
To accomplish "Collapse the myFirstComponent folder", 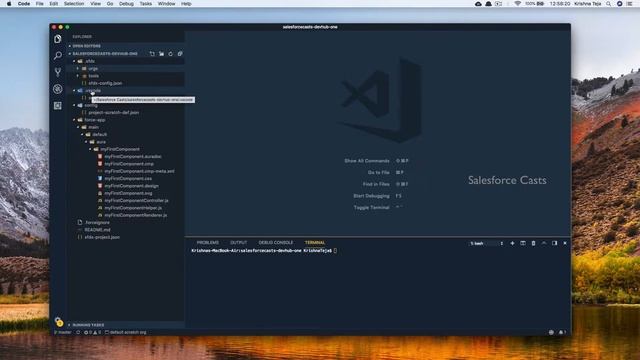I will 120,149.
